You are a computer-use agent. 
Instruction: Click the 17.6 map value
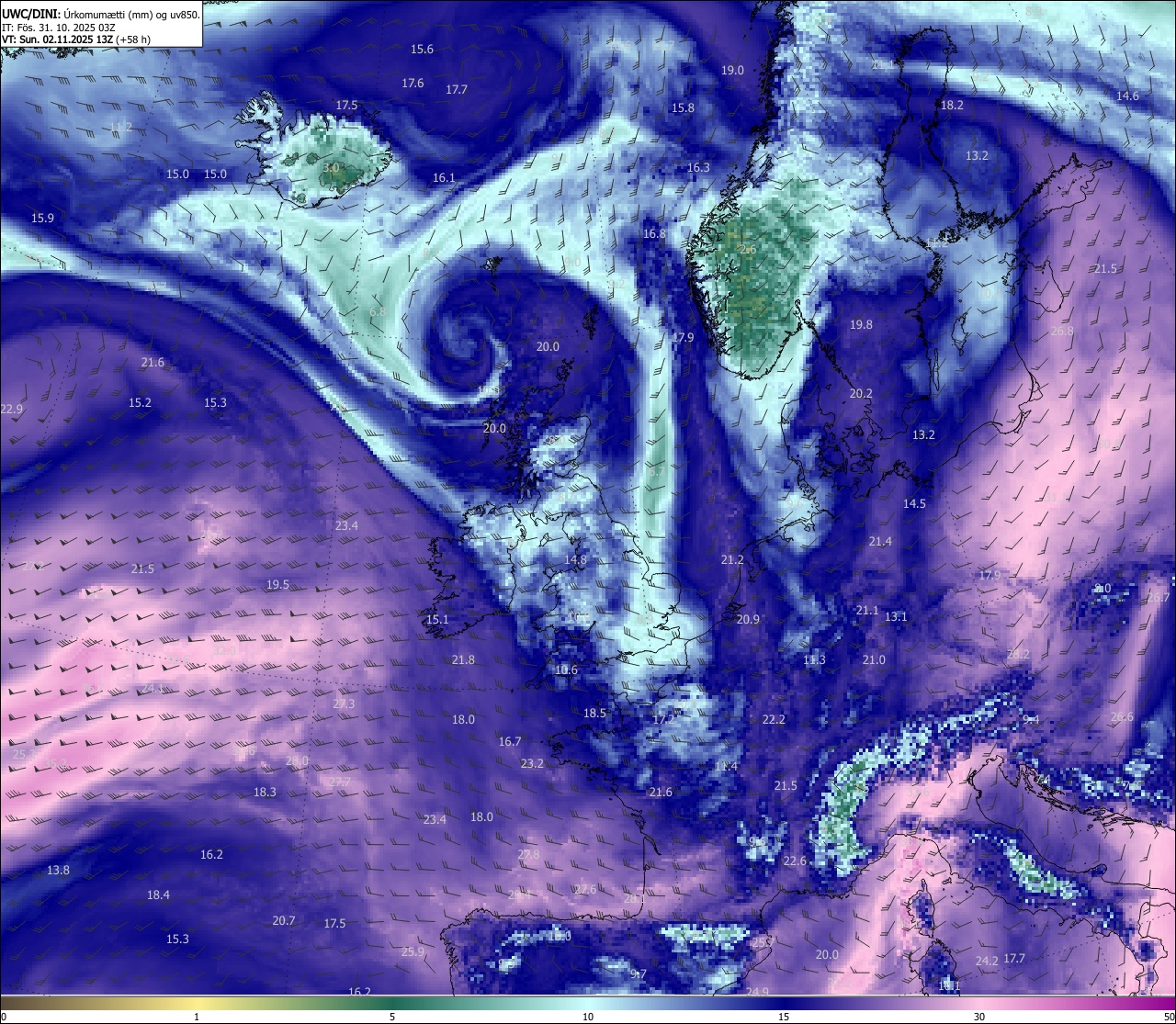[413, 84]
